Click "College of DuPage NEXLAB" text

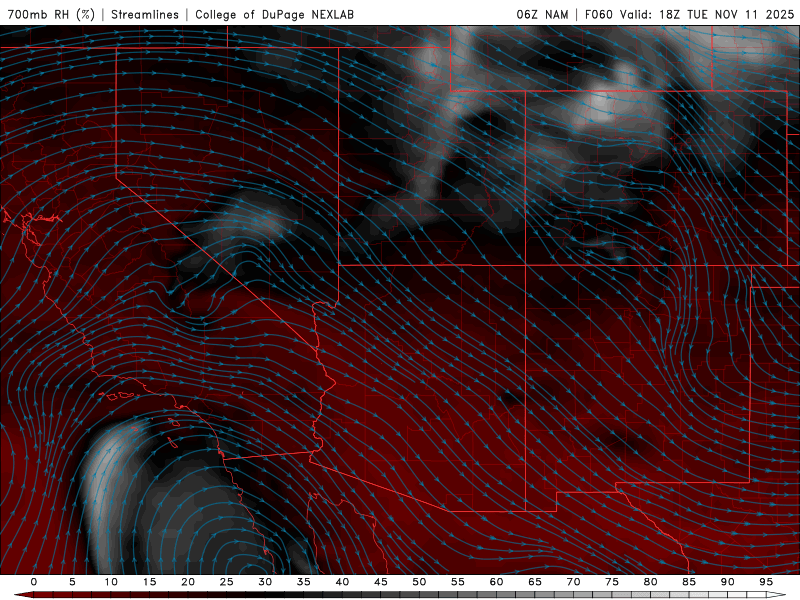[x=274, y=14]
